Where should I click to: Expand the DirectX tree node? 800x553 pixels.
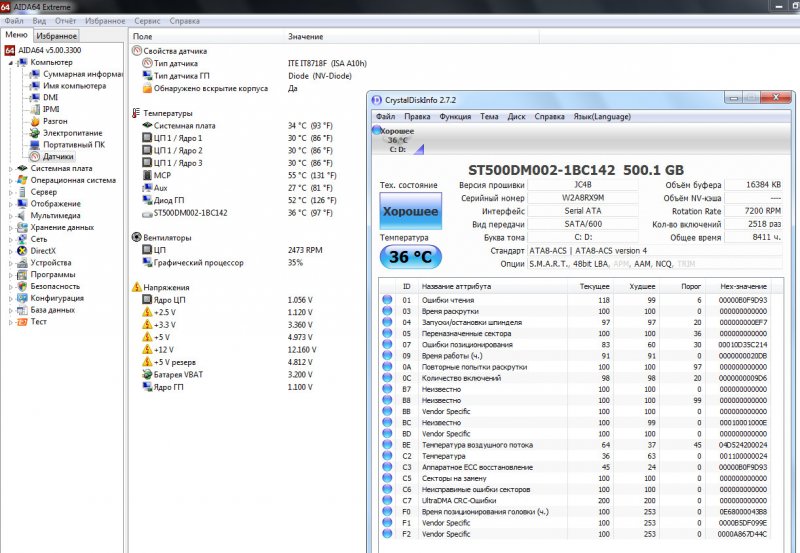11,251
